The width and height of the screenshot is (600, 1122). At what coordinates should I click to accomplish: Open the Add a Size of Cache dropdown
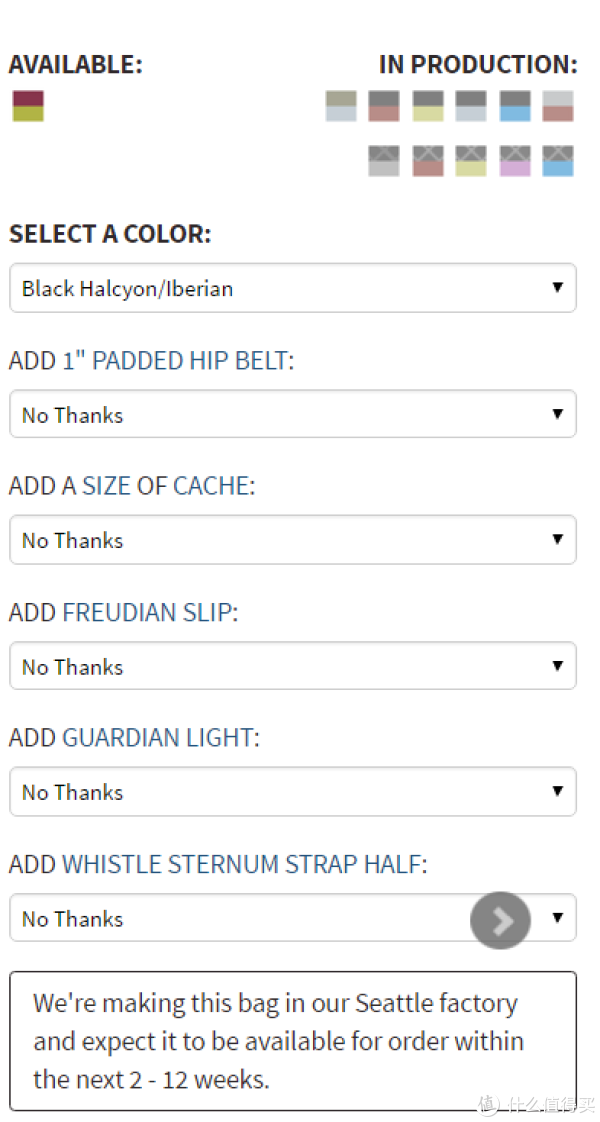click(x=292, y=540)
